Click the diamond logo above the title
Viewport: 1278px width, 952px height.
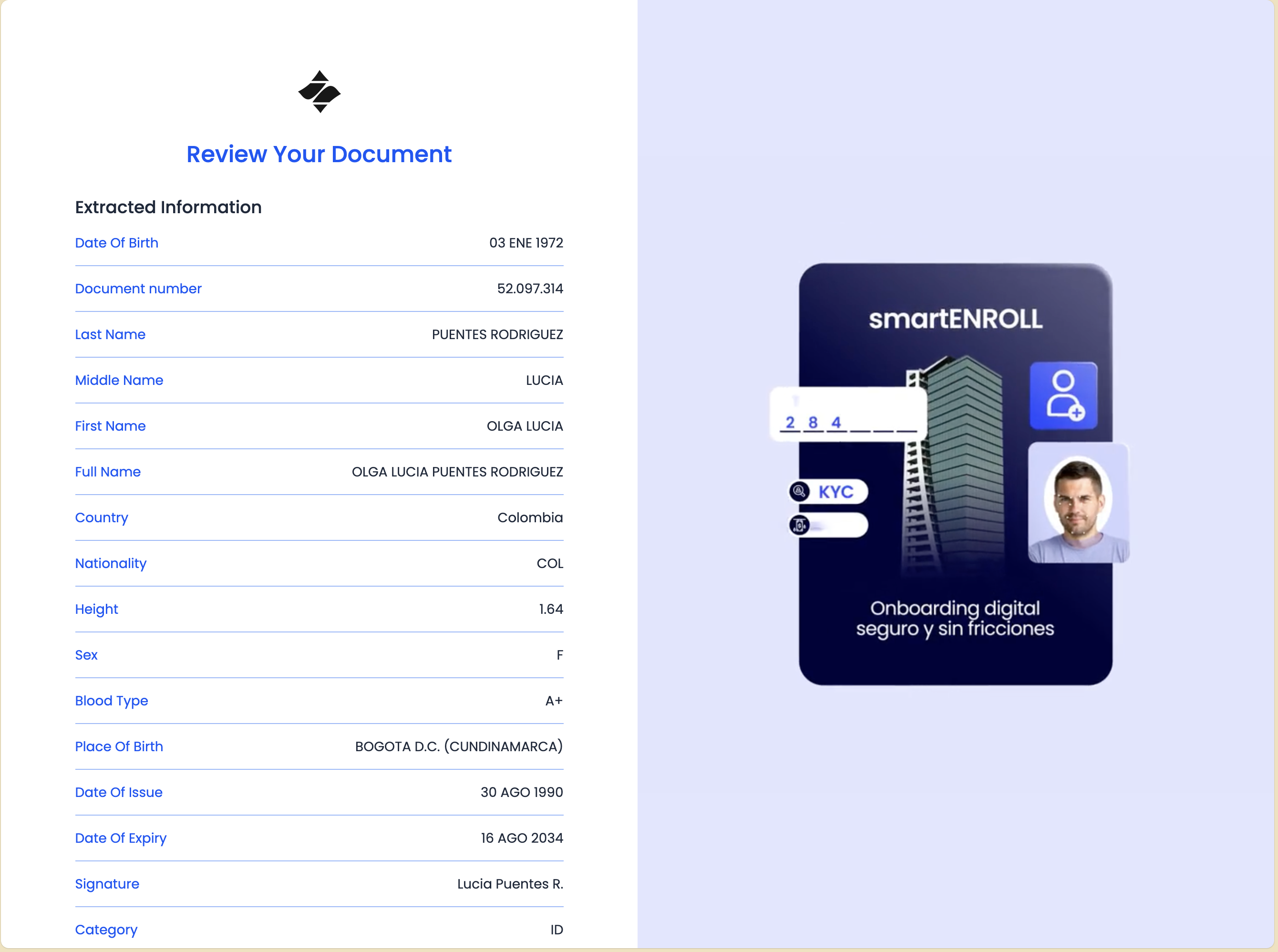[x=319, y=92]
